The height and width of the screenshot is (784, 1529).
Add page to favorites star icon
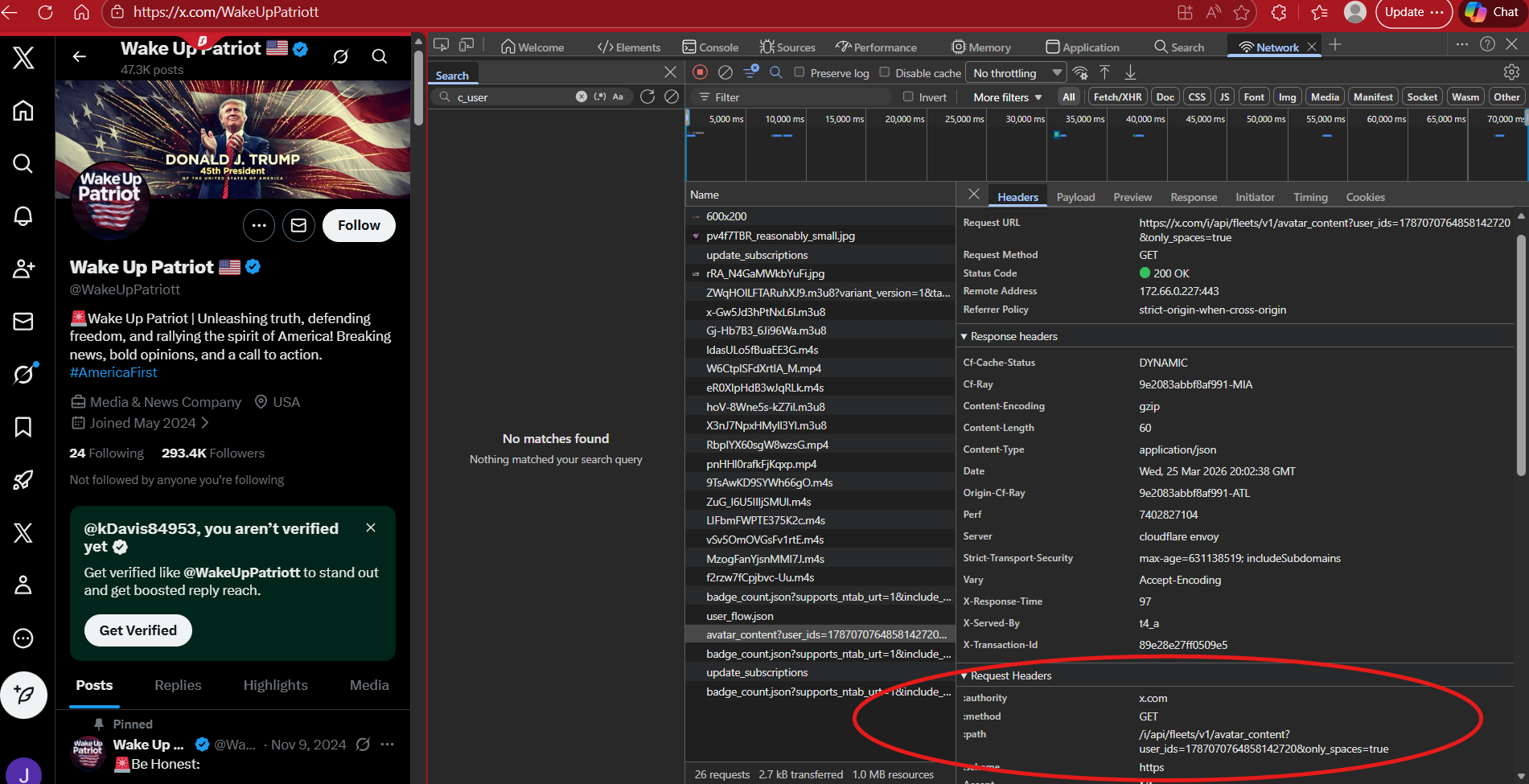(1242, 12)
